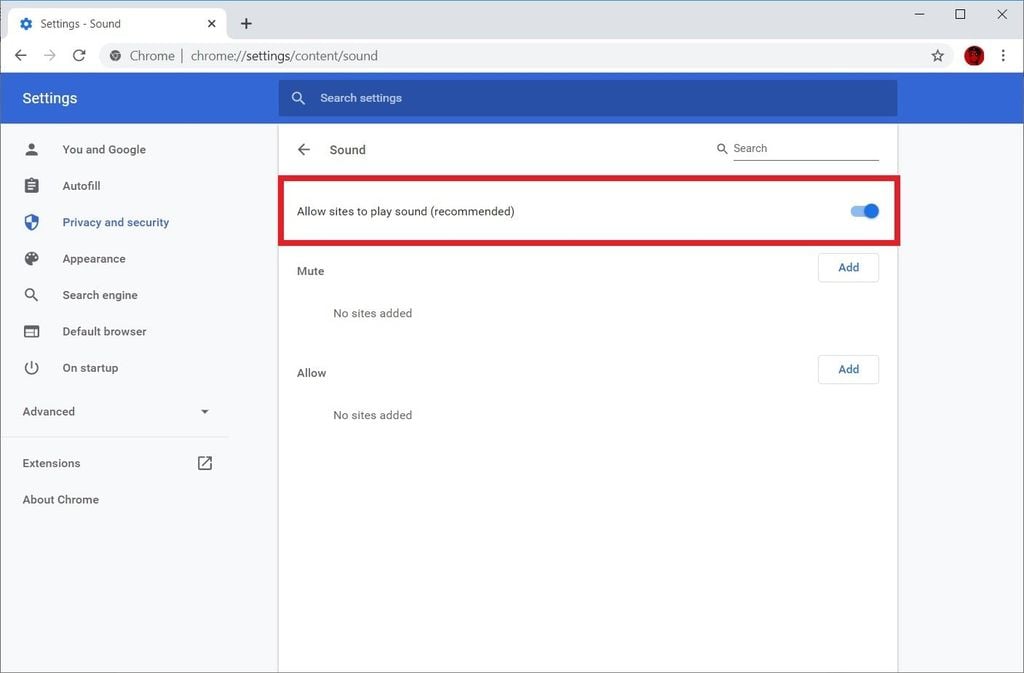Click the person icon for You and Google

31,149
